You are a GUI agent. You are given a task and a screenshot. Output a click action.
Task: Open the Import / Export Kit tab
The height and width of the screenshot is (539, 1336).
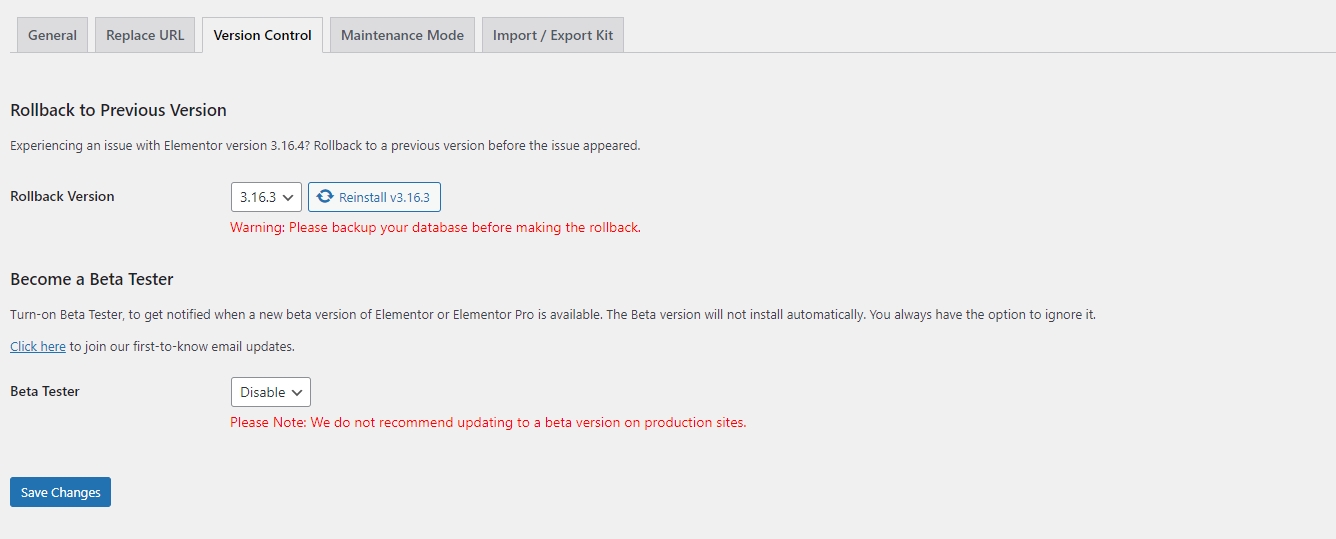coord(553,35)
